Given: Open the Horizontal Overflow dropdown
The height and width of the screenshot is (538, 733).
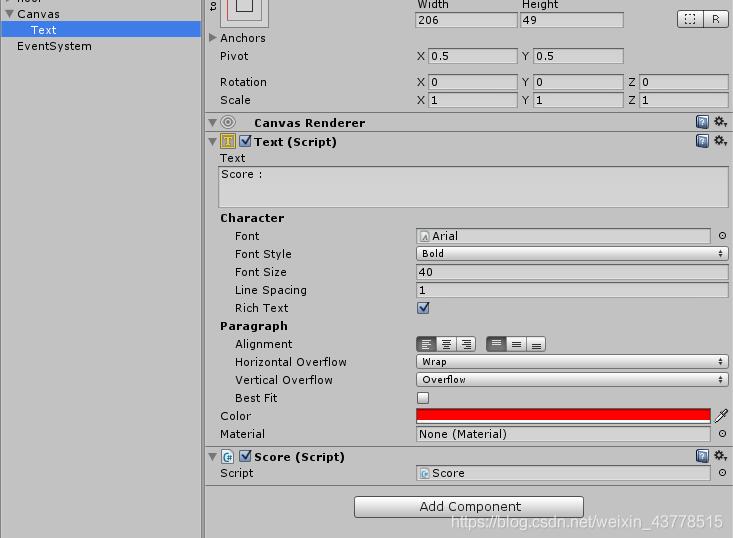Looking at the screenshot, I should (x=572, y=361).
